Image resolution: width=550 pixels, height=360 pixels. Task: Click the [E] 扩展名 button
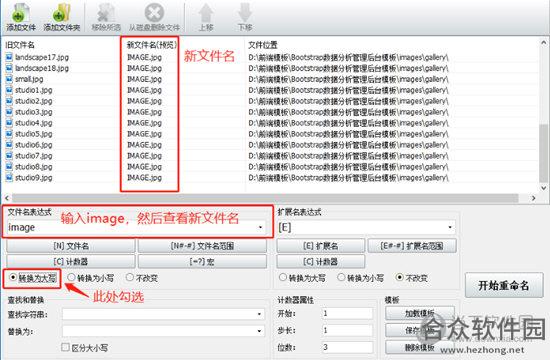coord(321,246)
